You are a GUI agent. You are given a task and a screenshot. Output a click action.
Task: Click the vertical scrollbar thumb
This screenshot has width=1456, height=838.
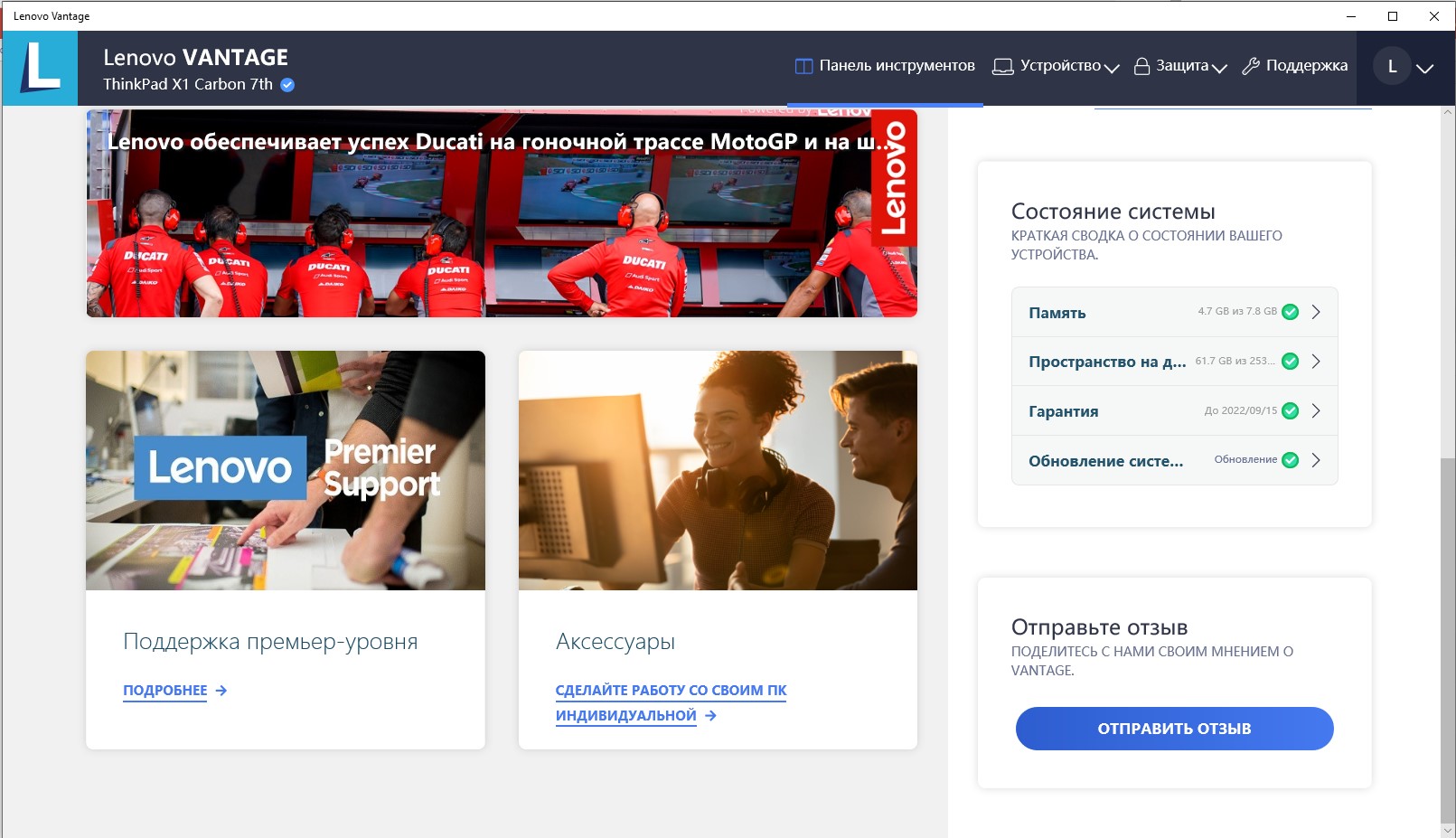[1448, 633]
